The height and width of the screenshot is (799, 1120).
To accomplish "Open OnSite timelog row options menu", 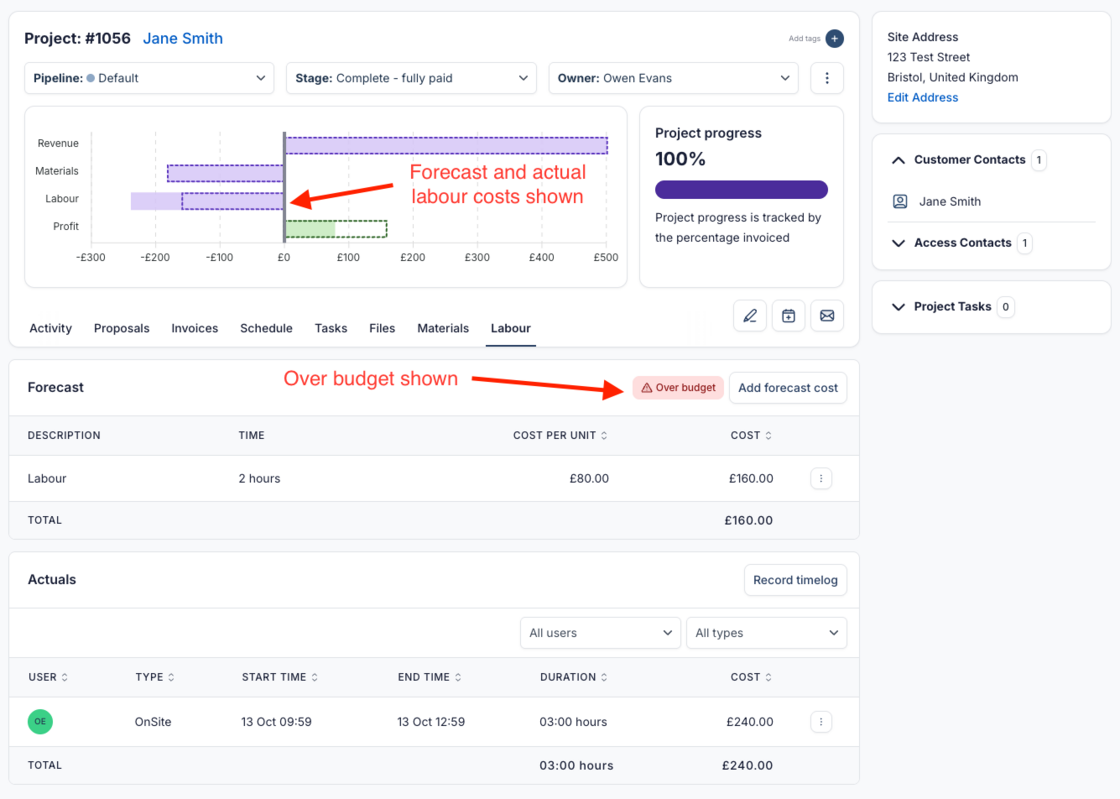I will (x=821, y=722).
